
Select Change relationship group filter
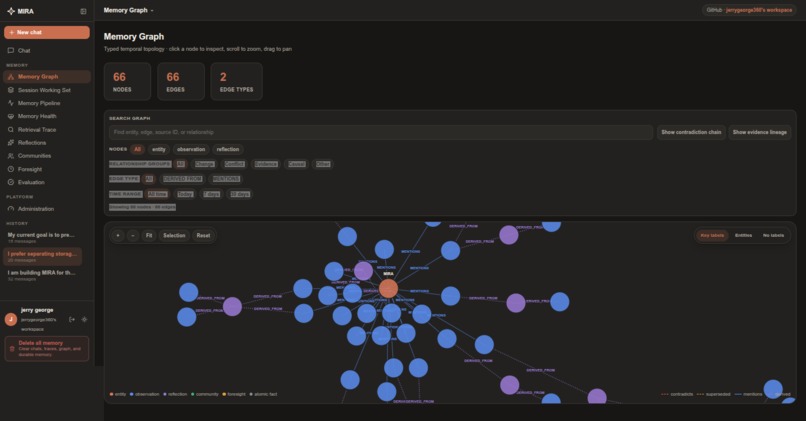pyautogui.click(x=205, y=164)
